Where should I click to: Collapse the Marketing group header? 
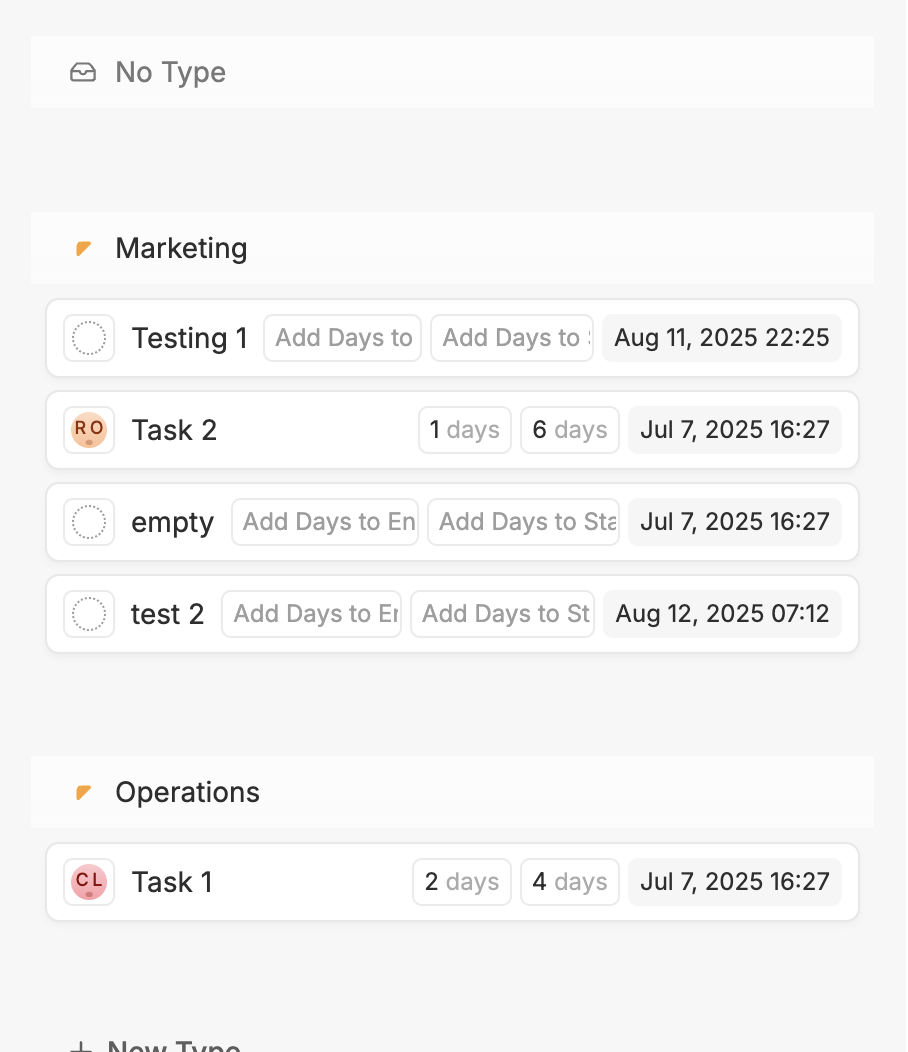click(181, 248)
